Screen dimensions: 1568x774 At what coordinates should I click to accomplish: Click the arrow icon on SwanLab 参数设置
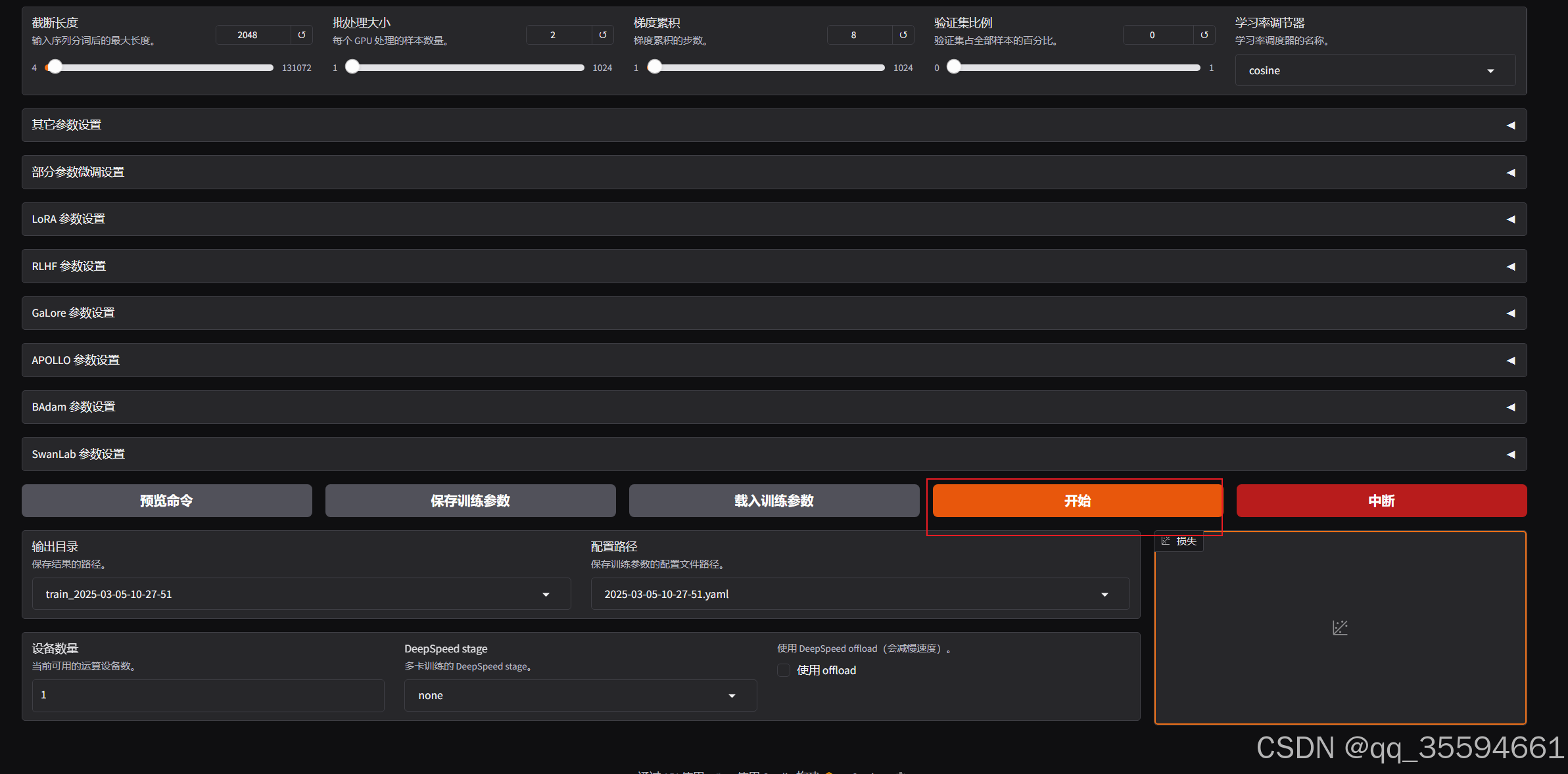point(1510,454)
